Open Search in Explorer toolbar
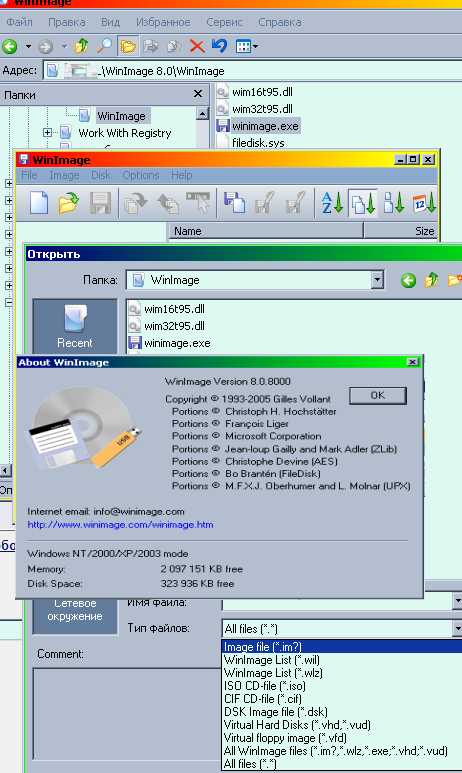462x773 pixels. click(x=104, y=46)
